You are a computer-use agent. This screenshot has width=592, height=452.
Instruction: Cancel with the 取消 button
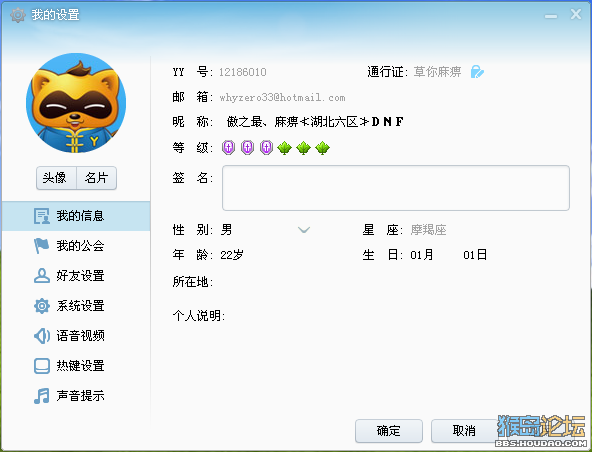(x=464, y=430)
